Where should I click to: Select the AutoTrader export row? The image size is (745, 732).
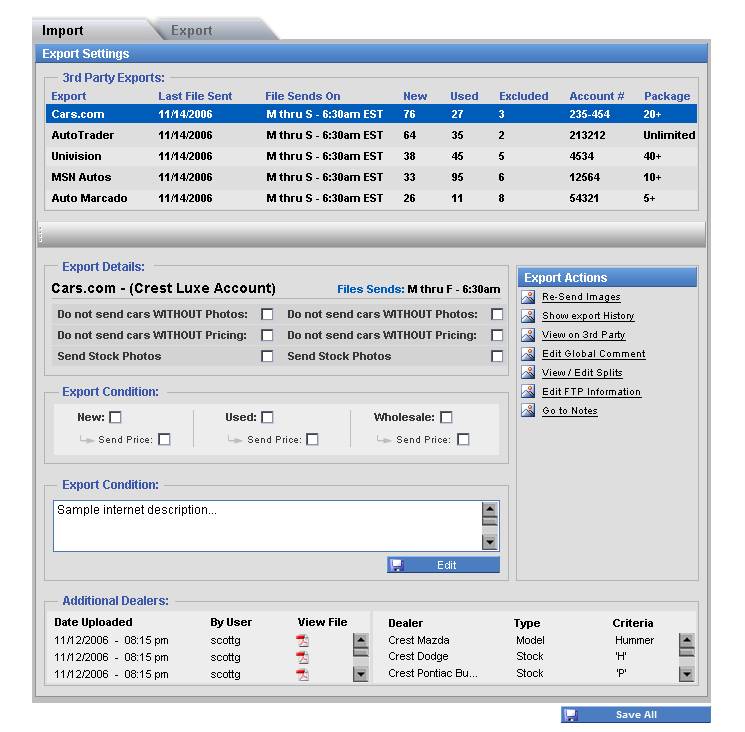[x=372, y=135]
